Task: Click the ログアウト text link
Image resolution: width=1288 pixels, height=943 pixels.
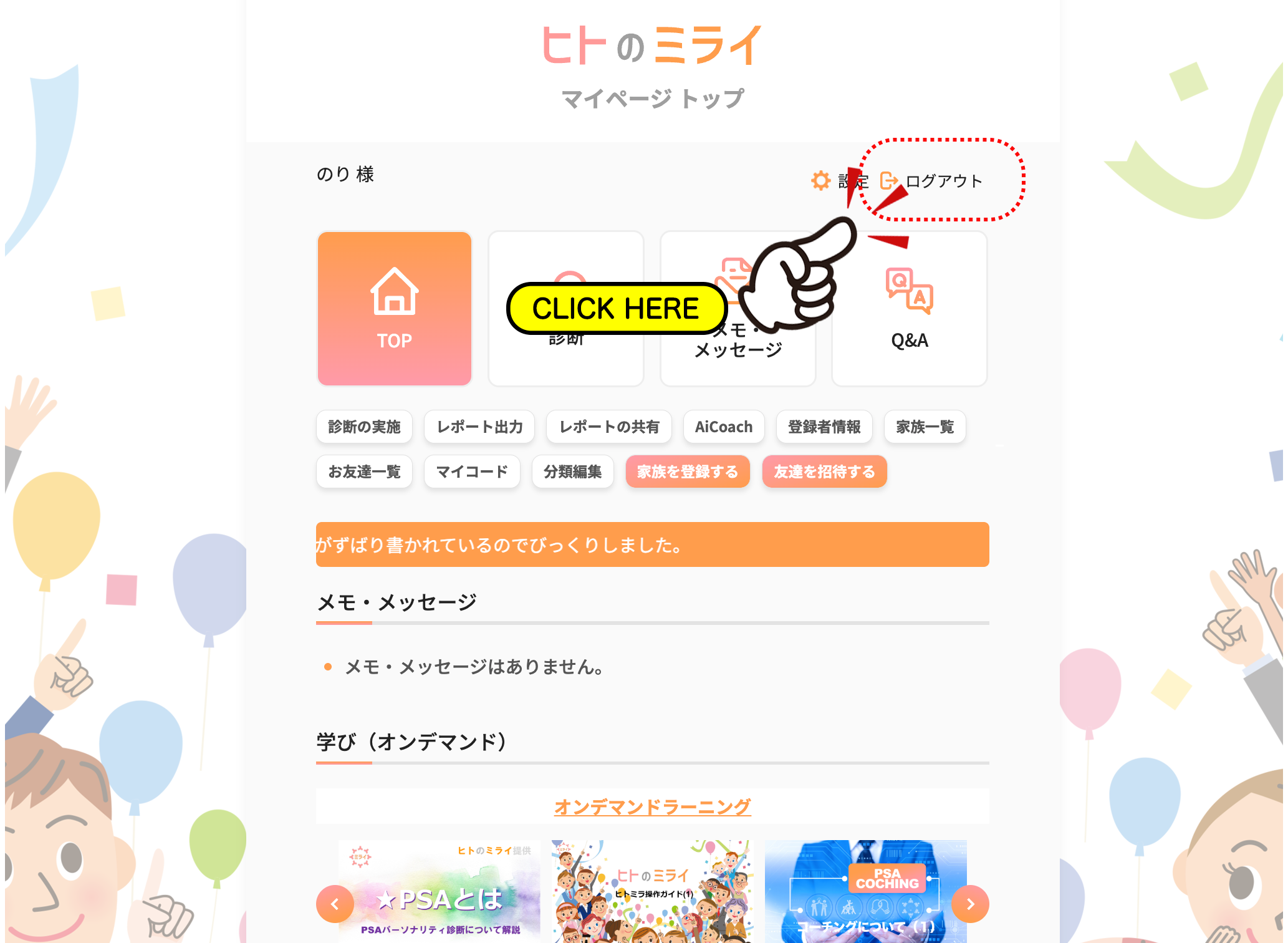Action: point(944,181)
